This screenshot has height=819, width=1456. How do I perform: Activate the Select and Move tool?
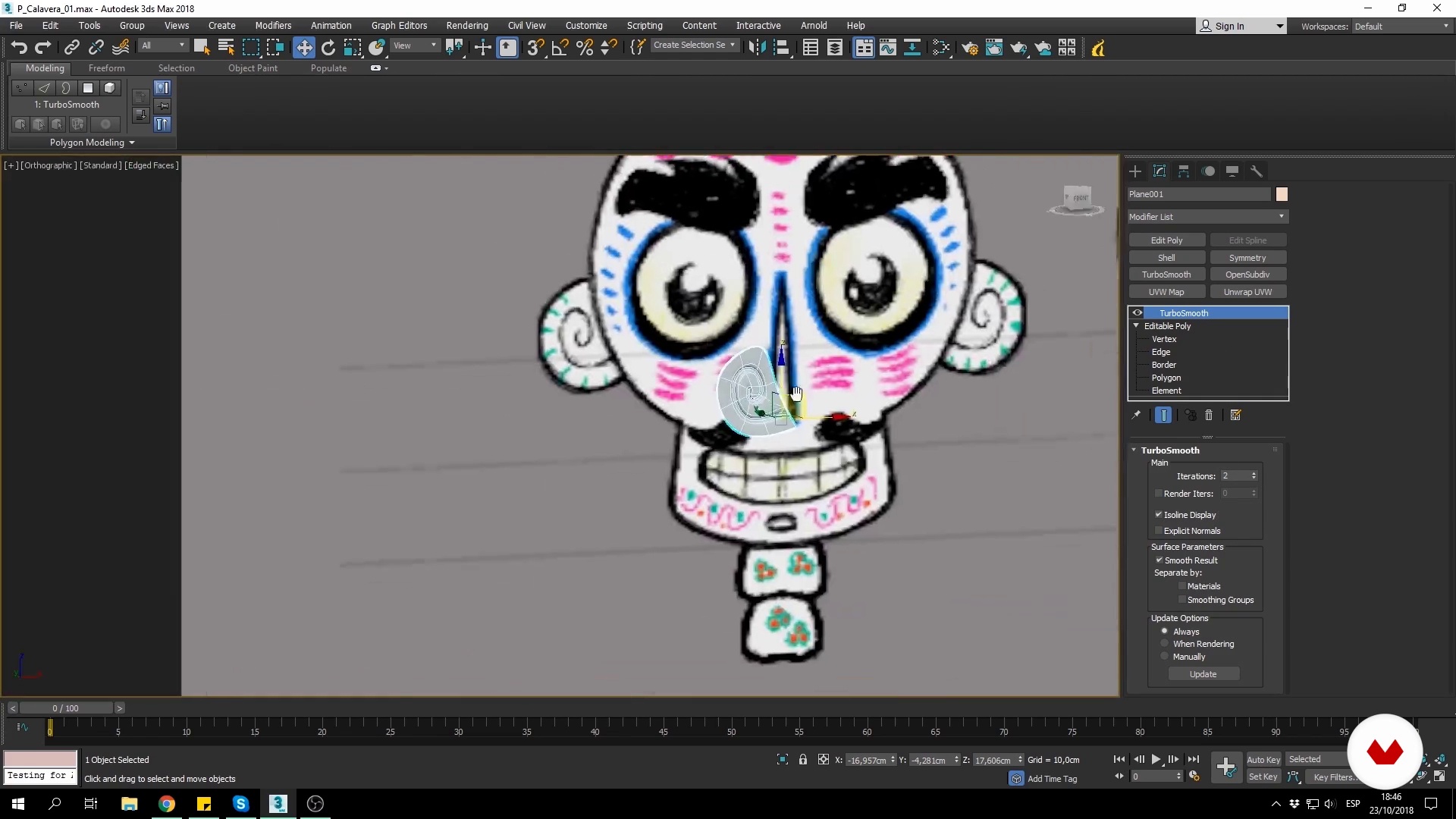[304, 48]
